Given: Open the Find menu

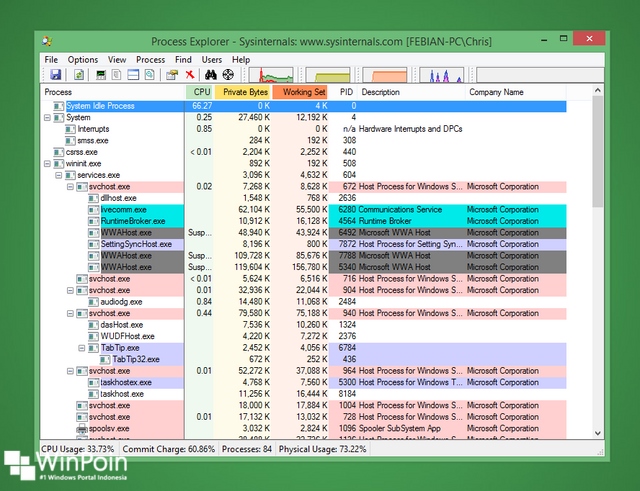Looking at the screenshot, I should [x=183, y=60].
